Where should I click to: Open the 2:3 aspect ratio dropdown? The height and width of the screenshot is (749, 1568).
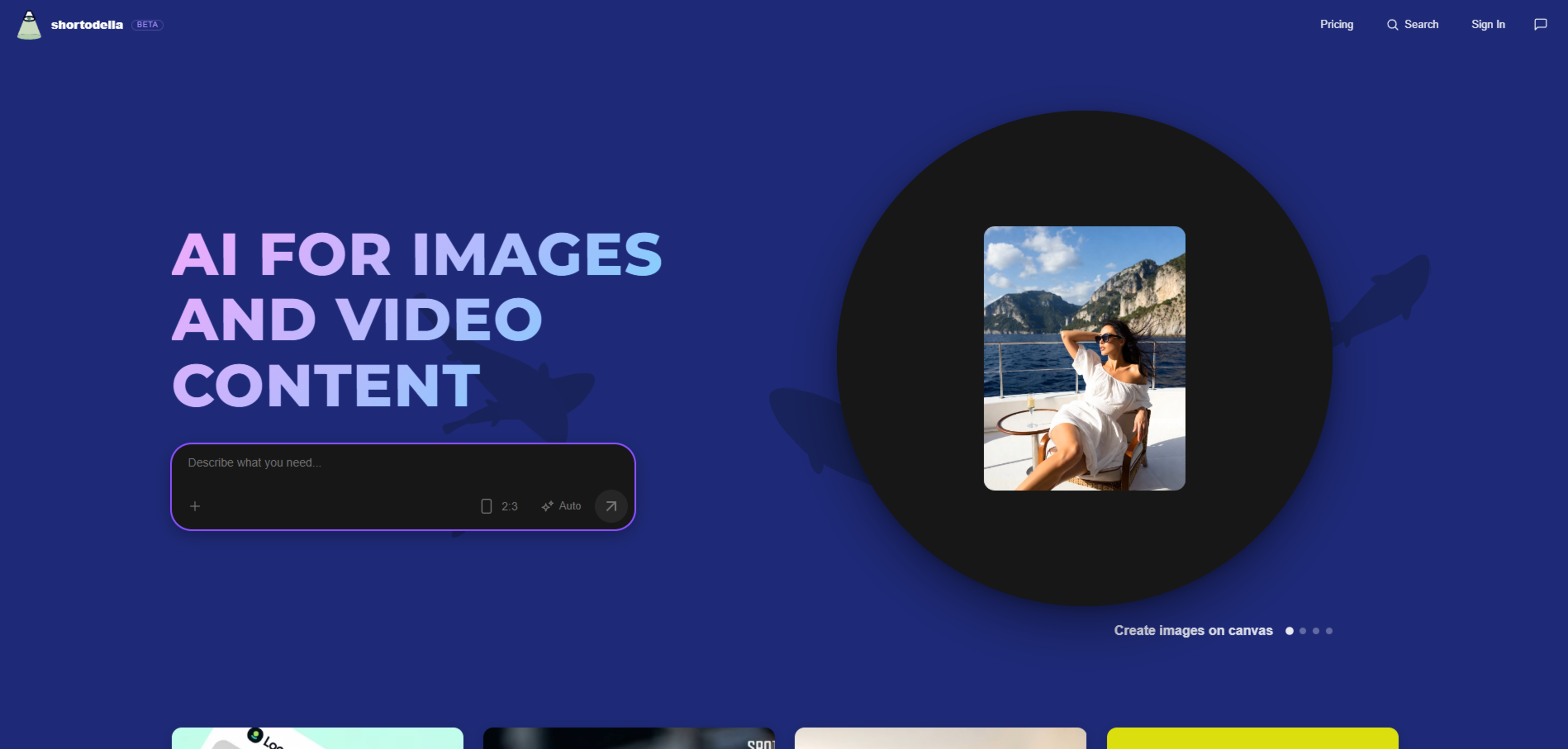point(499,506)
